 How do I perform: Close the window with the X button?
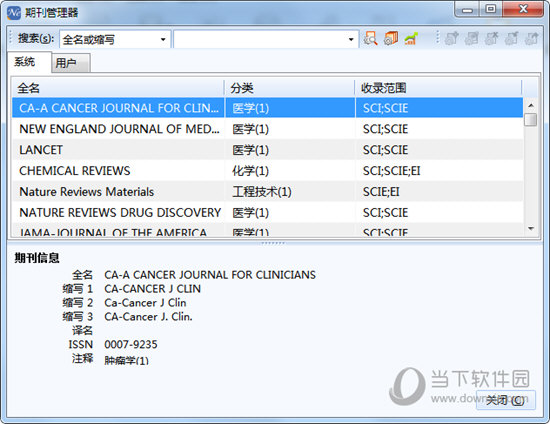[523, 9]
